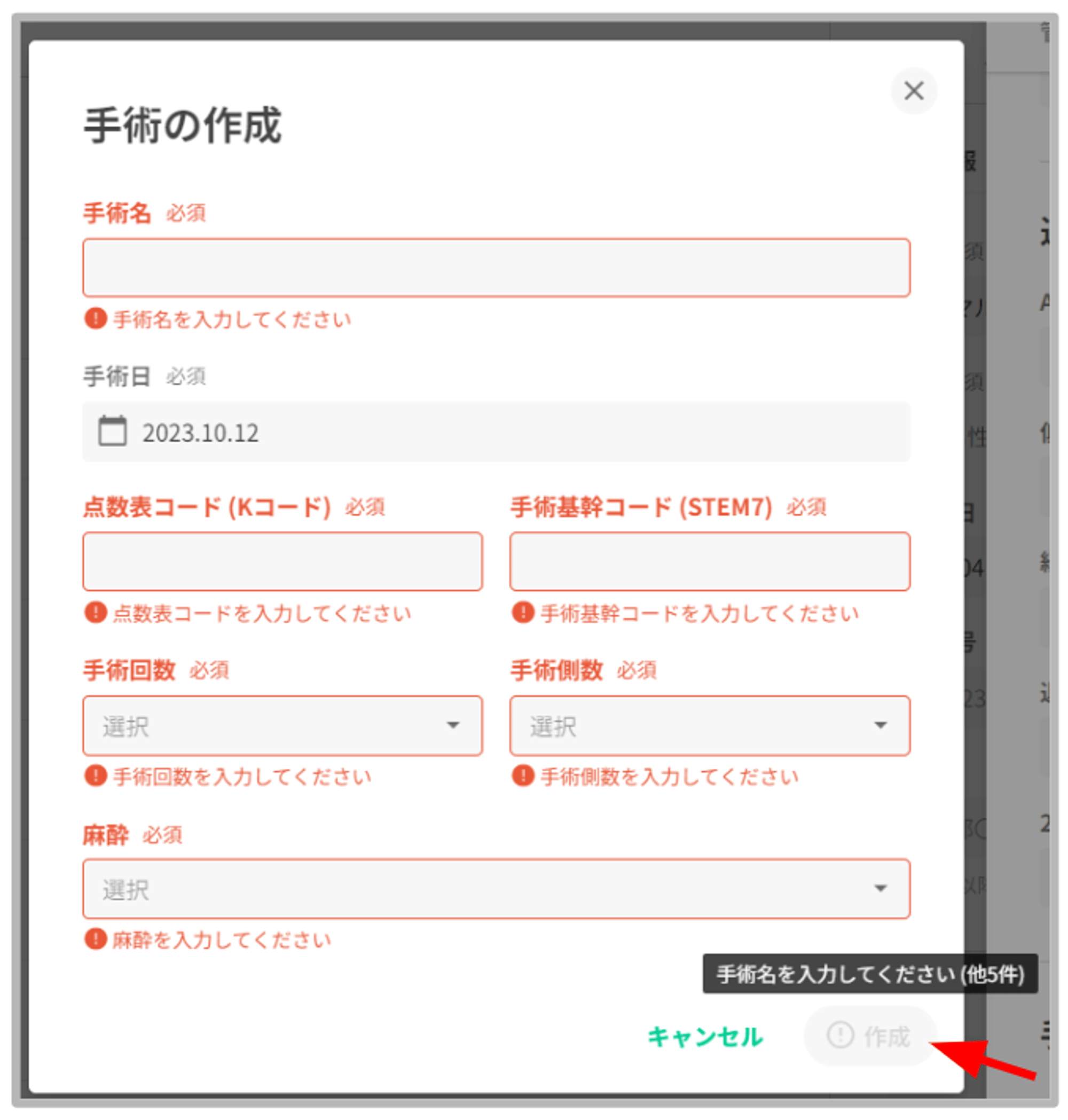1068x1120 pixels.
Task: Click error icon beside 手術名を入力してください
Action: pos(95,318)
